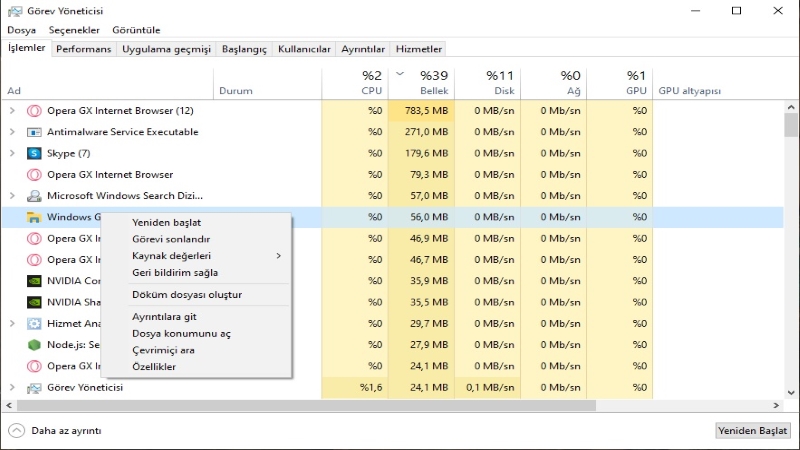Click vertical scrollbar down arrow
This screenshot has height=450, width=800.
791,392
